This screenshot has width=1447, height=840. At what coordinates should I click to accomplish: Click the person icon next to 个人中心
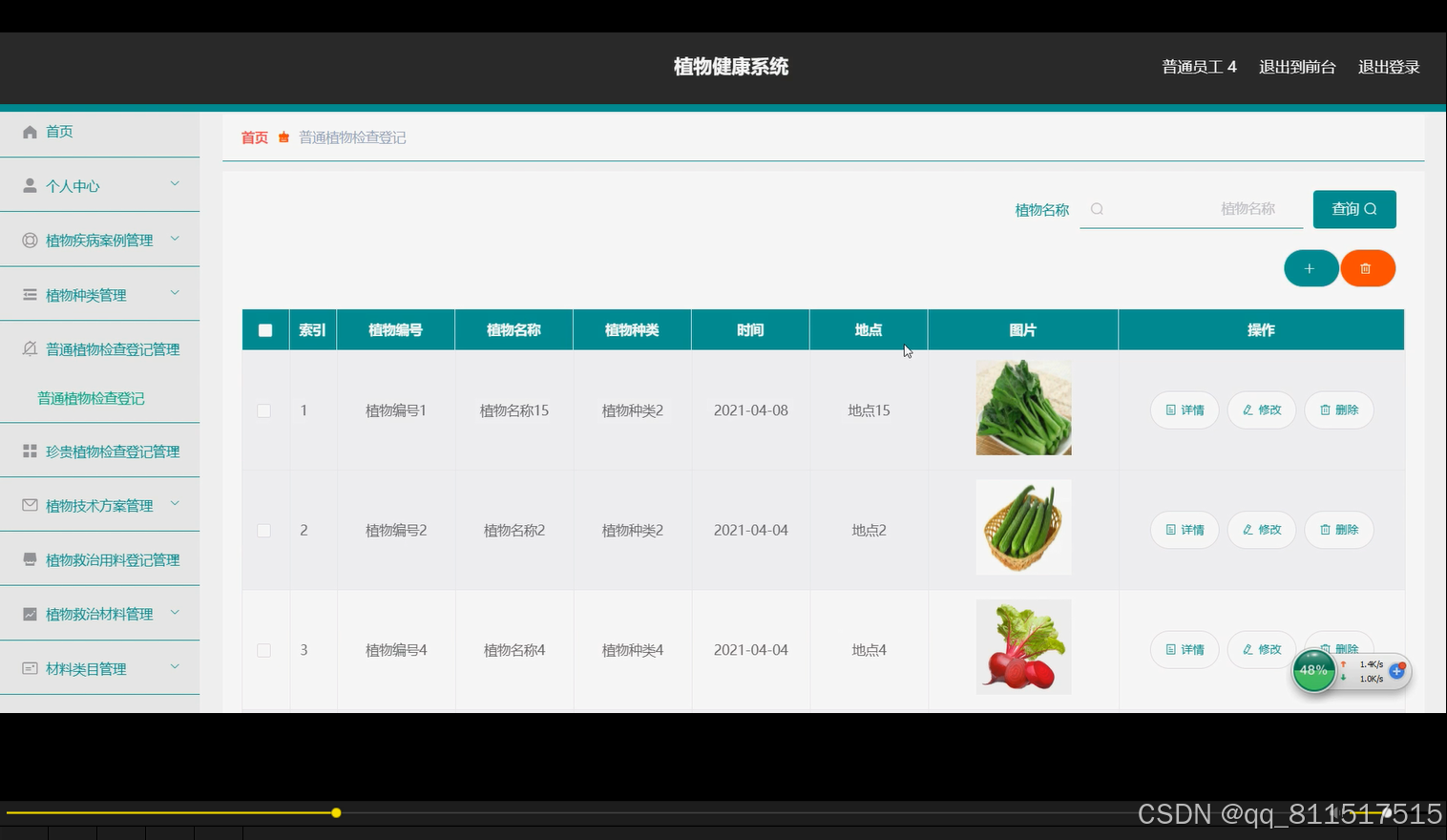tap(30, 184)
